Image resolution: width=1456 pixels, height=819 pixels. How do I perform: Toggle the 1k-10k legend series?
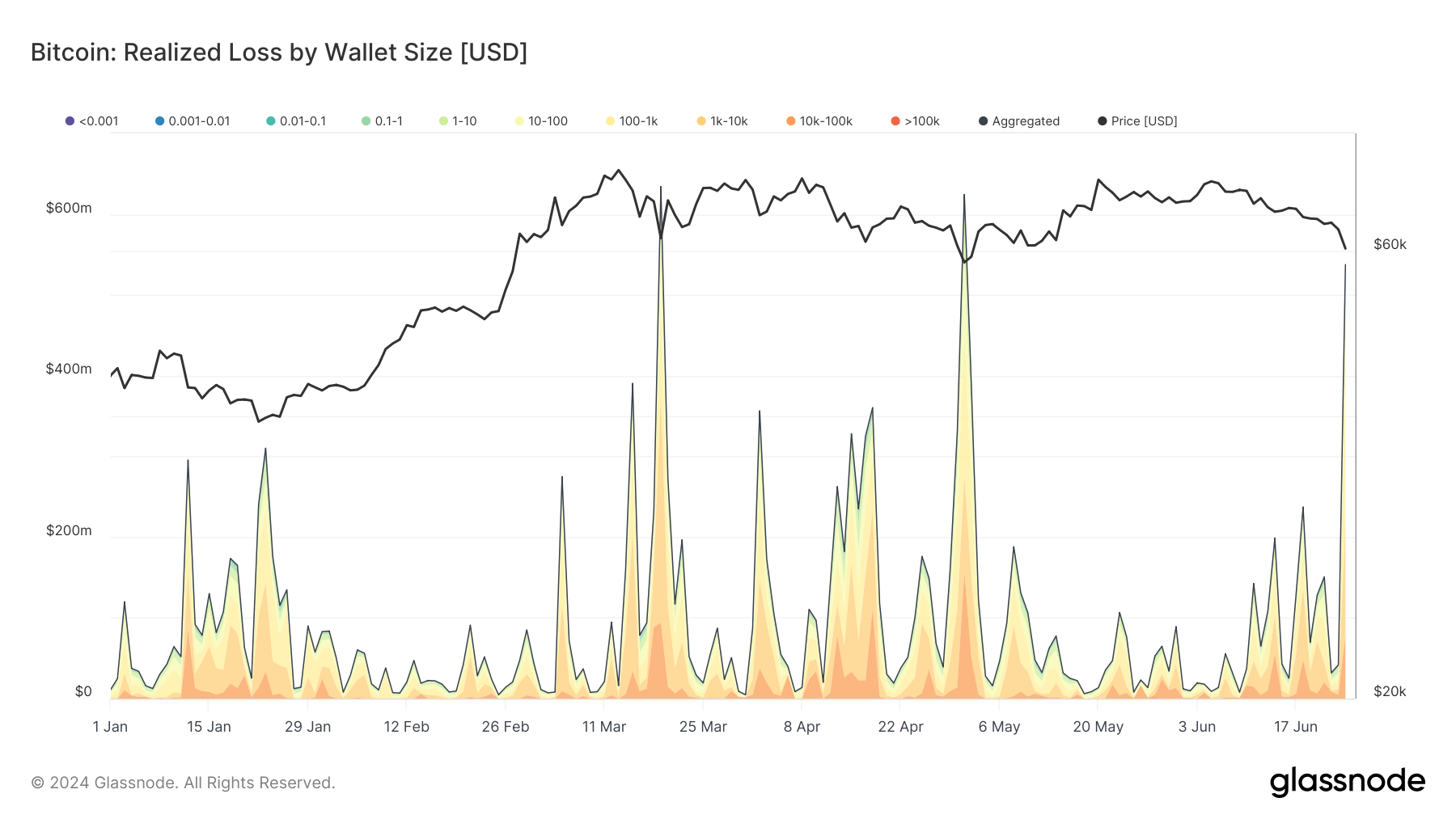point(722,121)
